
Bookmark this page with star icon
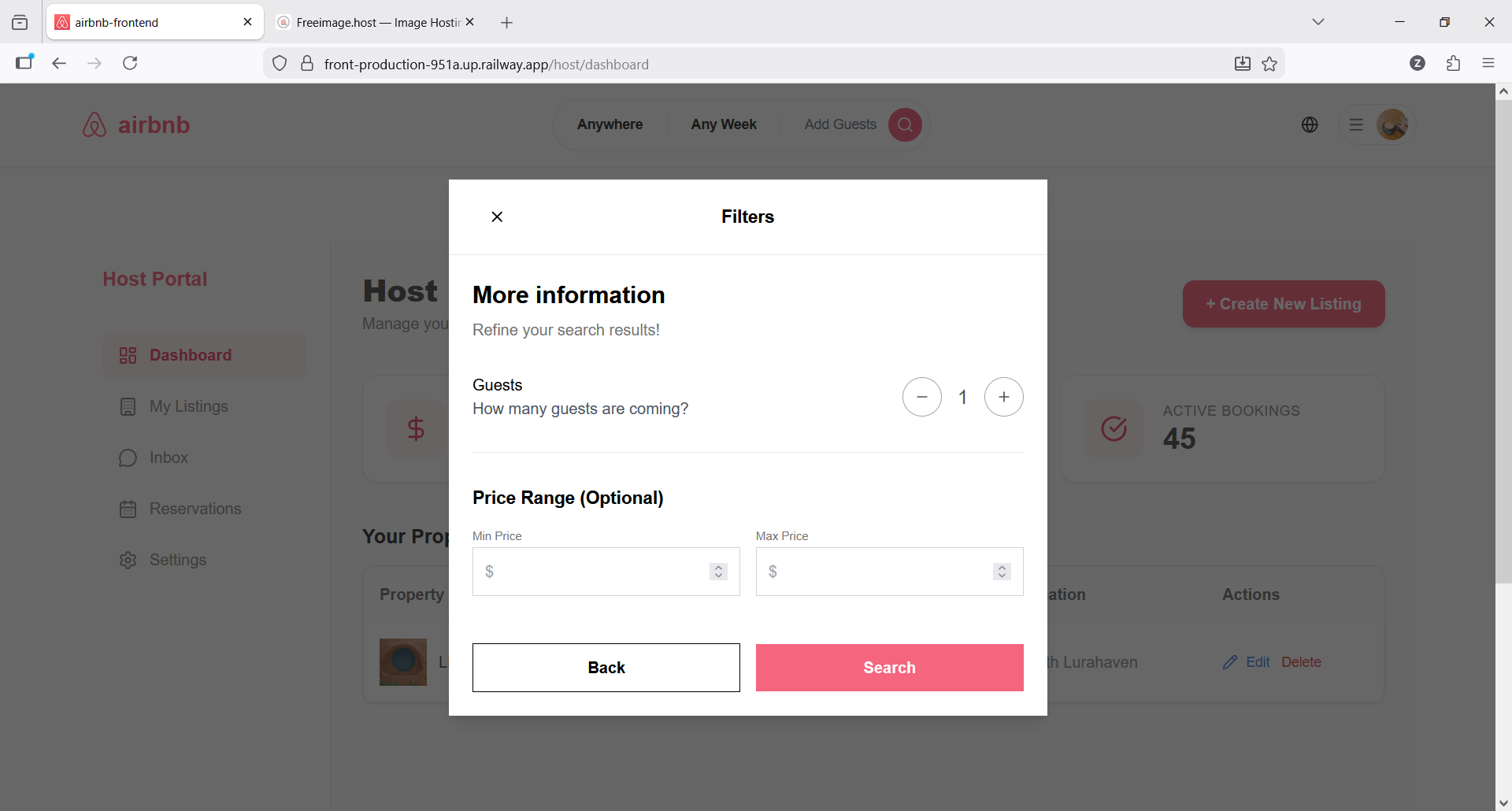pos(1269,64)
